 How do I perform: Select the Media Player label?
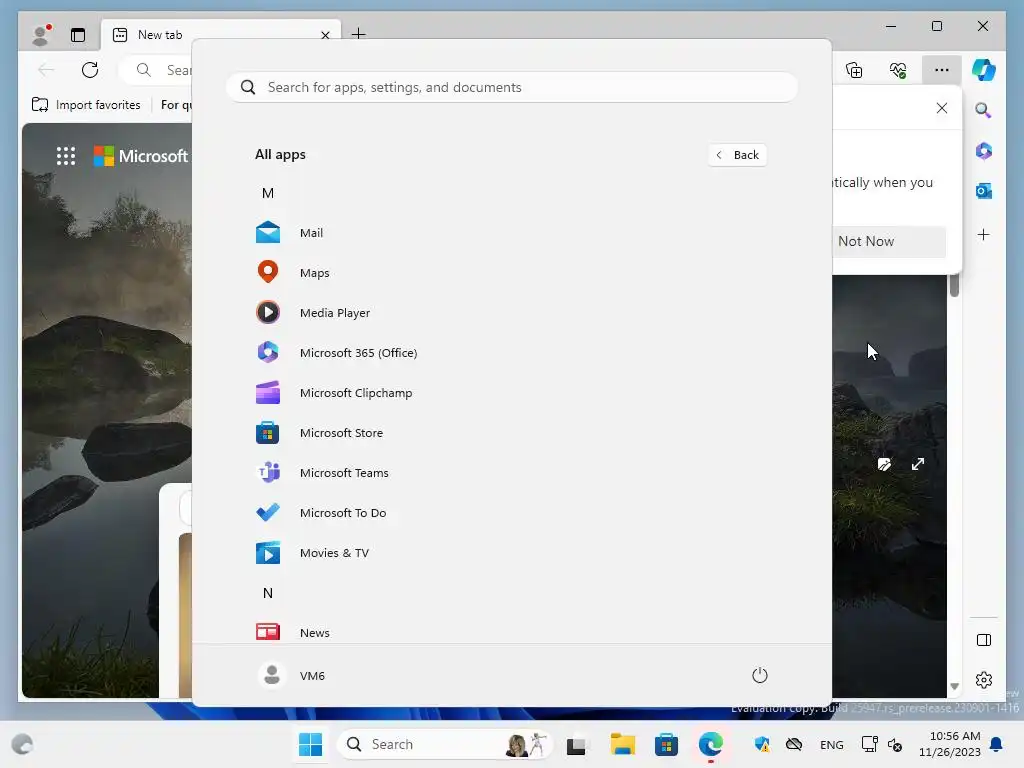[x=335, y=313]
